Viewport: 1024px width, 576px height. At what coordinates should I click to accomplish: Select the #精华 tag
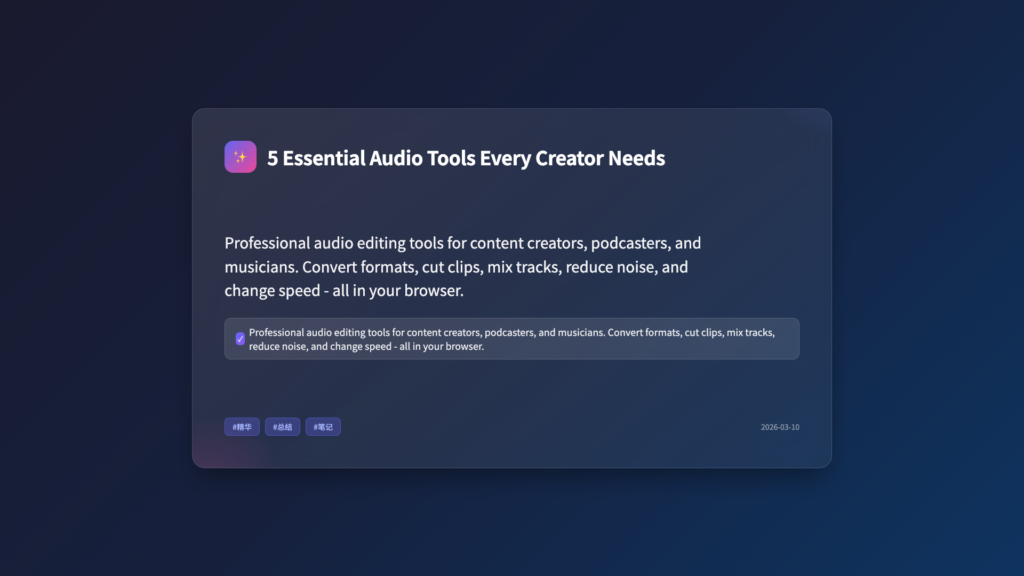click(x=242, y=427)
